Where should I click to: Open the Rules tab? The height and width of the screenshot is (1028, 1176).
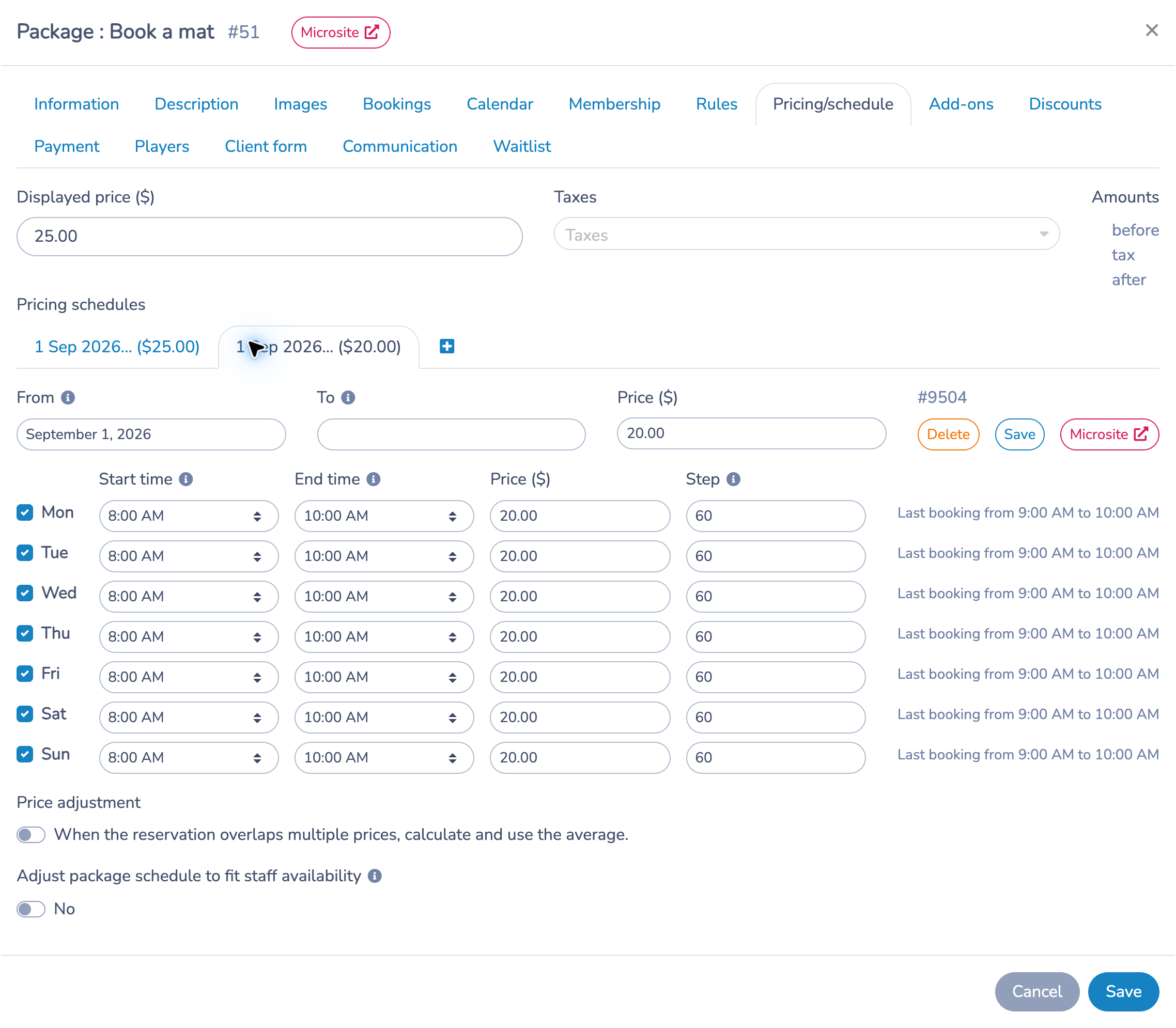(717, 104)
